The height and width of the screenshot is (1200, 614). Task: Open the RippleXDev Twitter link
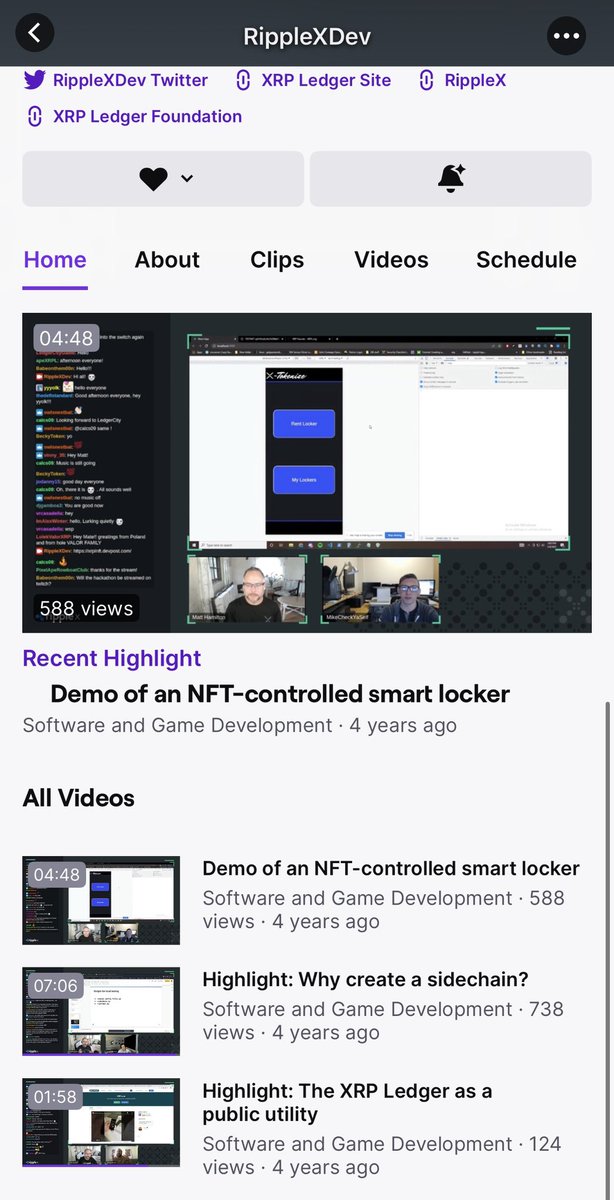coord(130,80)
